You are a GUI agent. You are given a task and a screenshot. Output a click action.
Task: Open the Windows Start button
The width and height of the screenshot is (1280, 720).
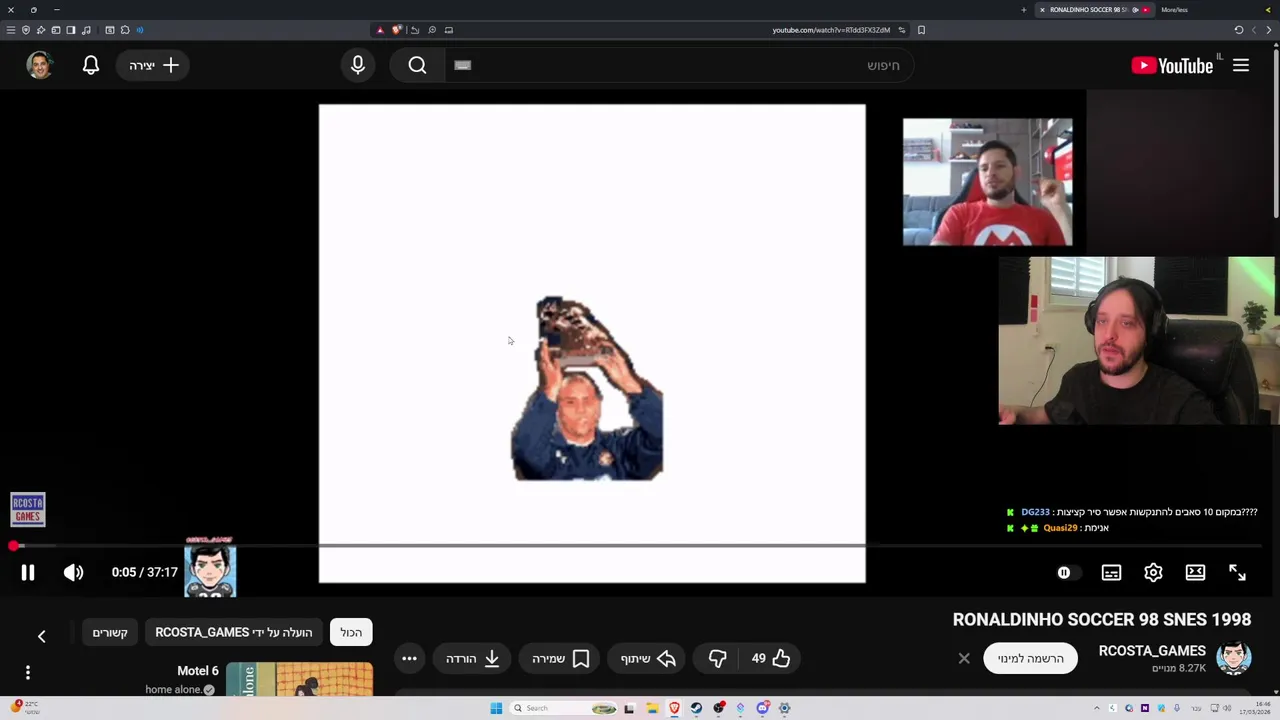point(496,708)
